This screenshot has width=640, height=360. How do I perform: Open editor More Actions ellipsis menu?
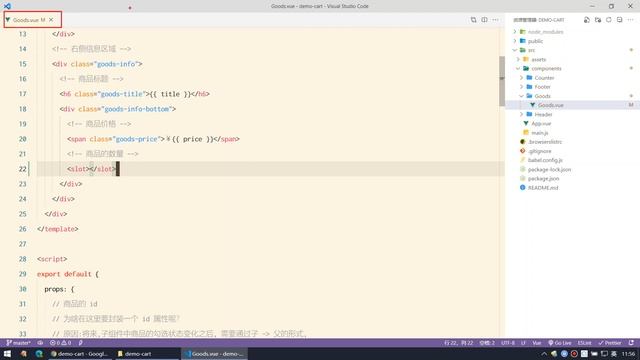point(495,20)
